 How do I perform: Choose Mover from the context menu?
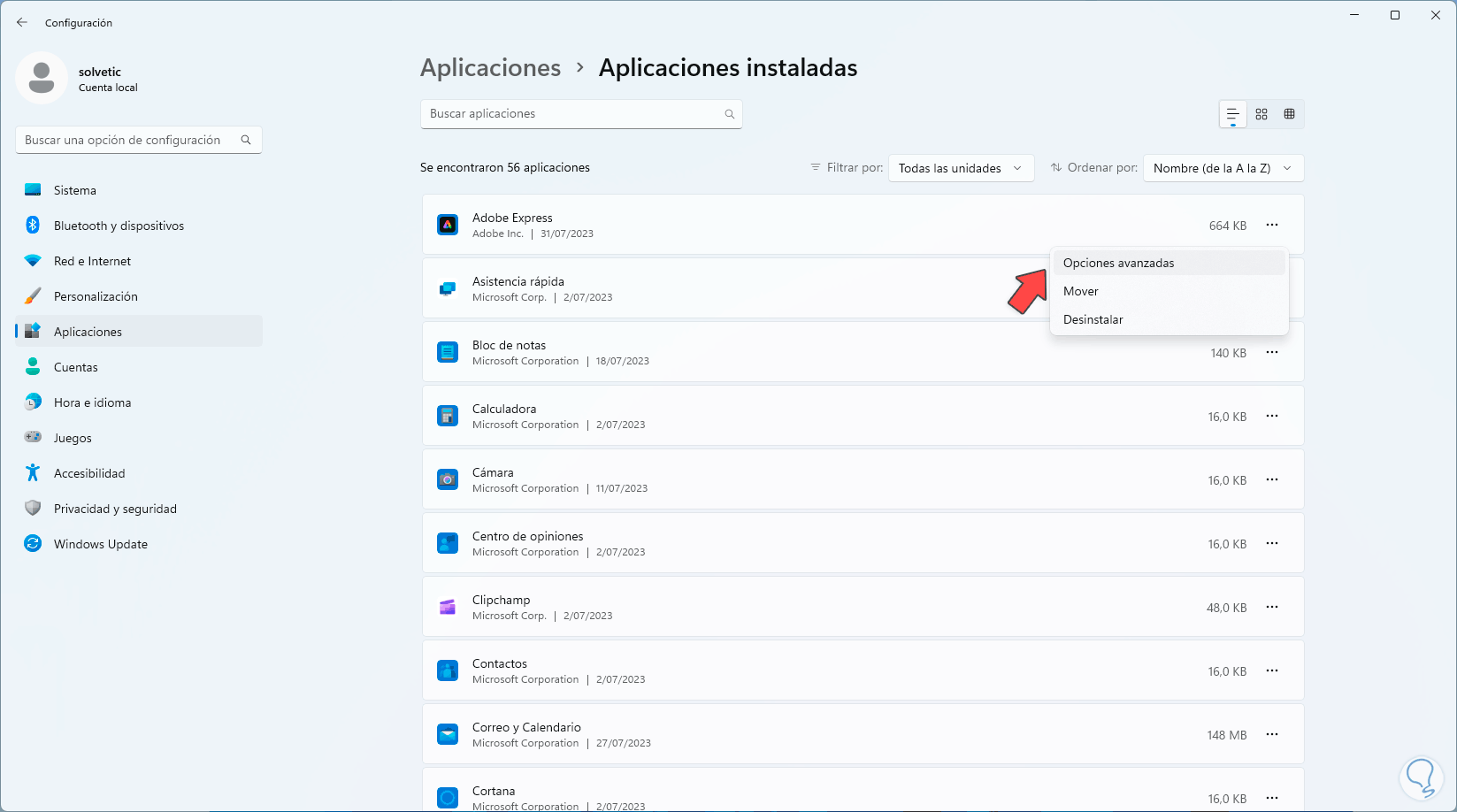1169,291
